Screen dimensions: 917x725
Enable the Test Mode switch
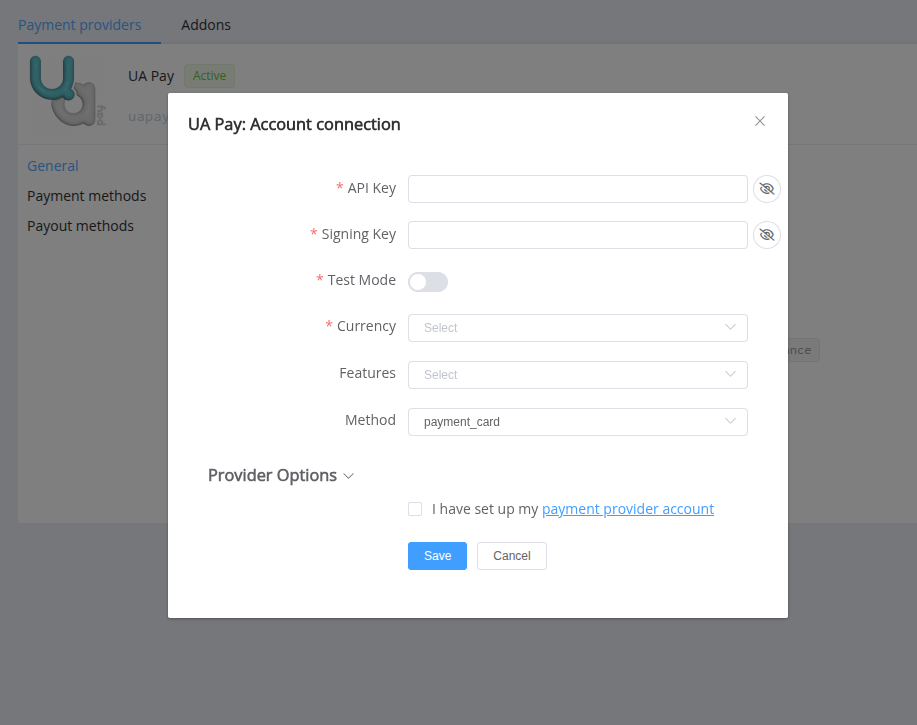coord(428,282)
